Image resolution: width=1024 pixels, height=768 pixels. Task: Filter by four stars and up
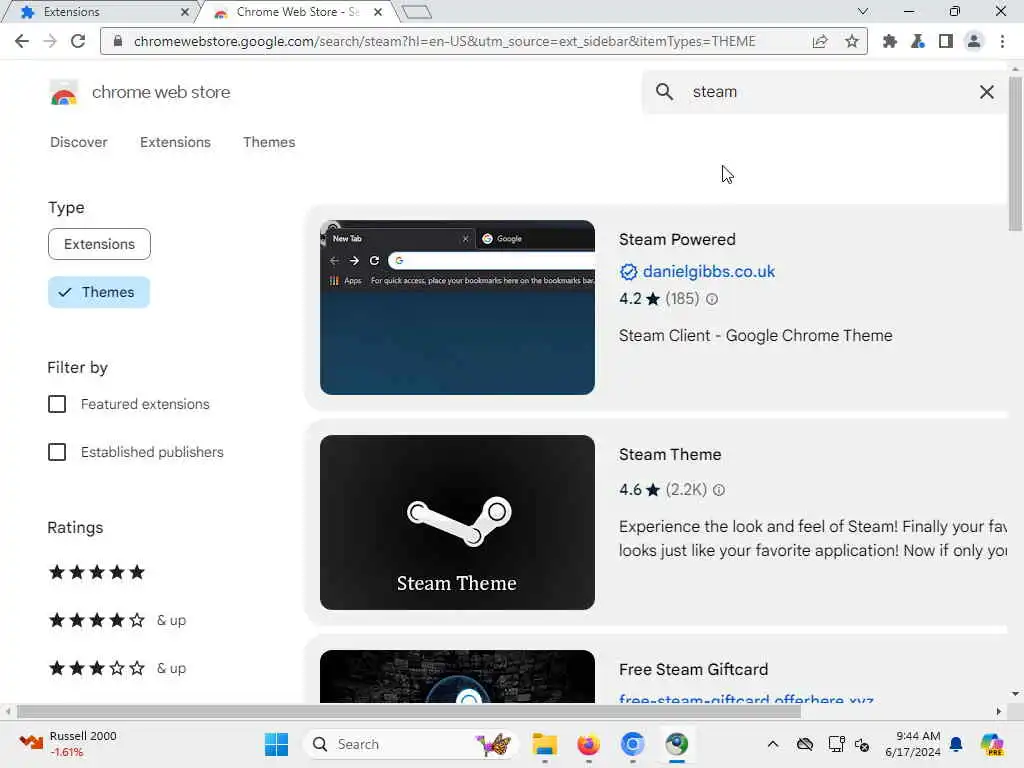click(x=118, y=620)
